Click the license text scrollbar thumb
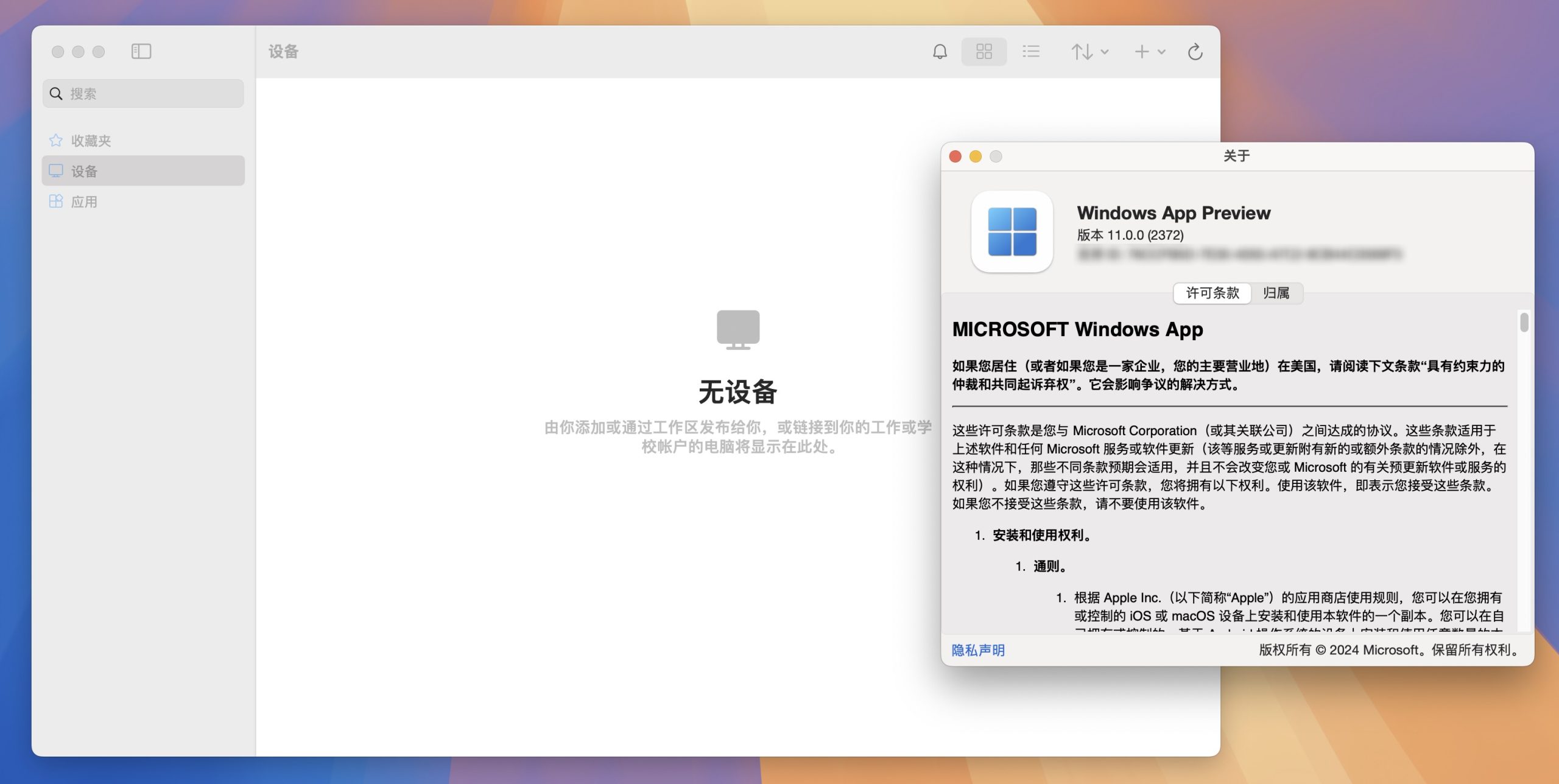Viewport: 1559px width, 784px height. tap(1524, 322)
